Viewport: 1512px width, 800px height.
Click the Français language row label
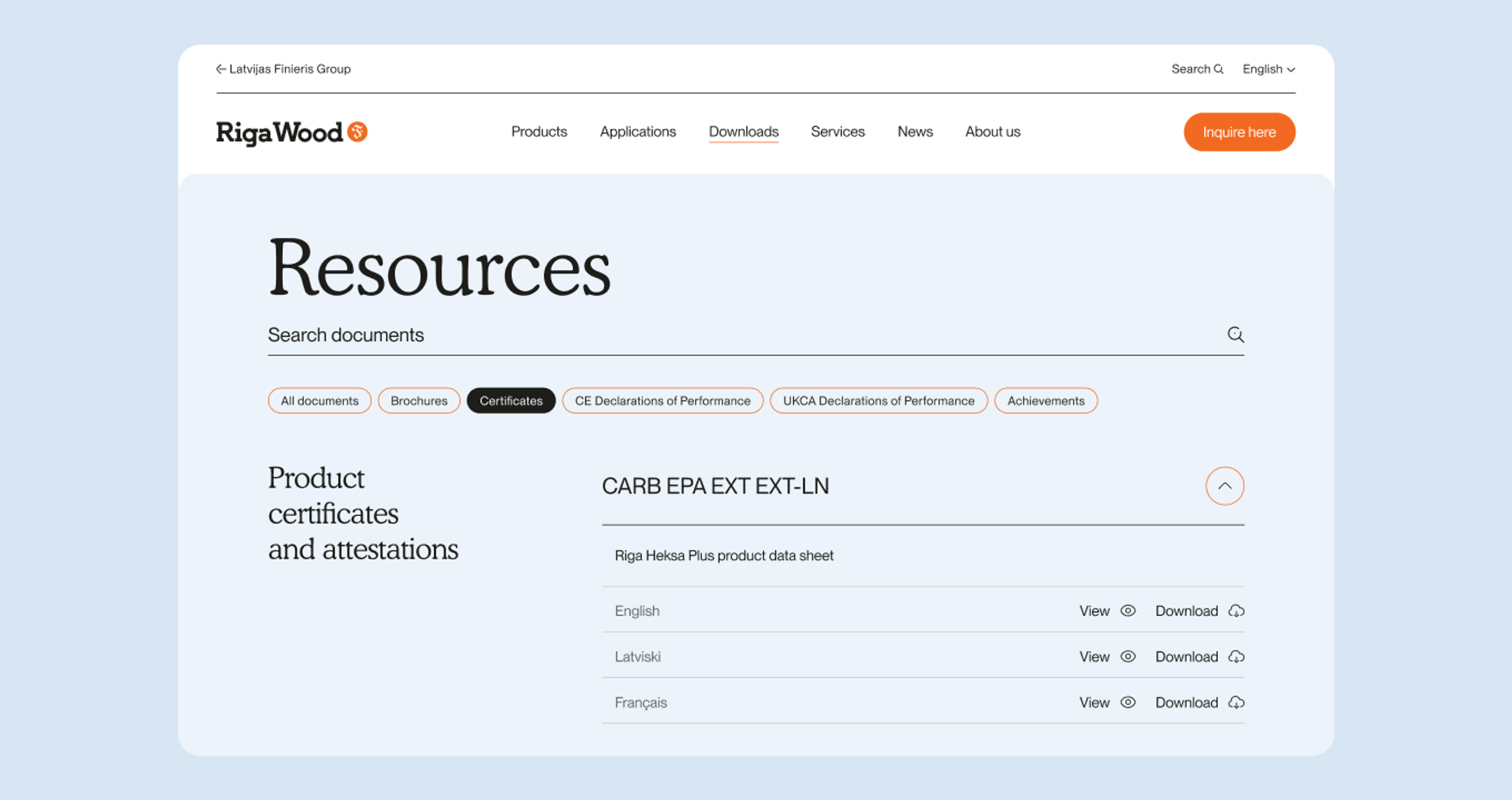[x=640, y=702]
